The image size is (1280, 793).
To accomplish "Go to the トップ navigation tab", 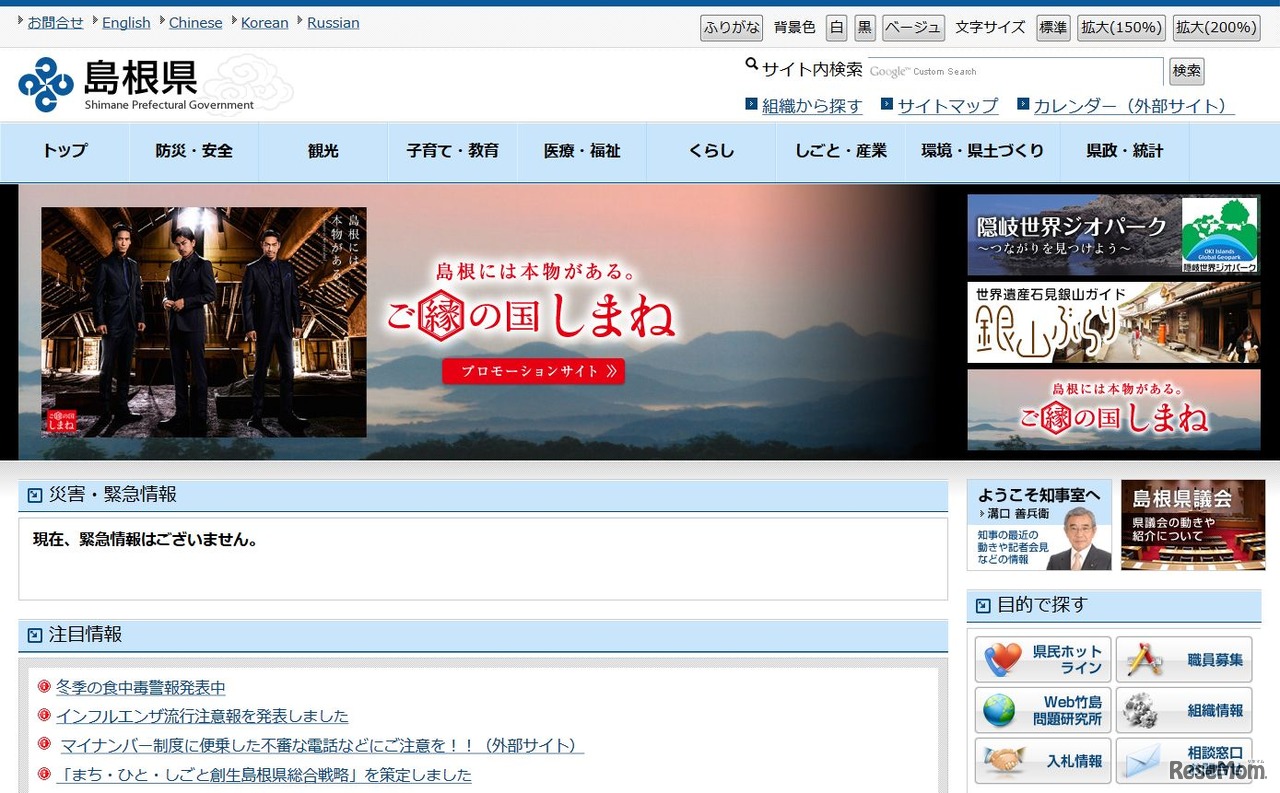I will point(65,151).
